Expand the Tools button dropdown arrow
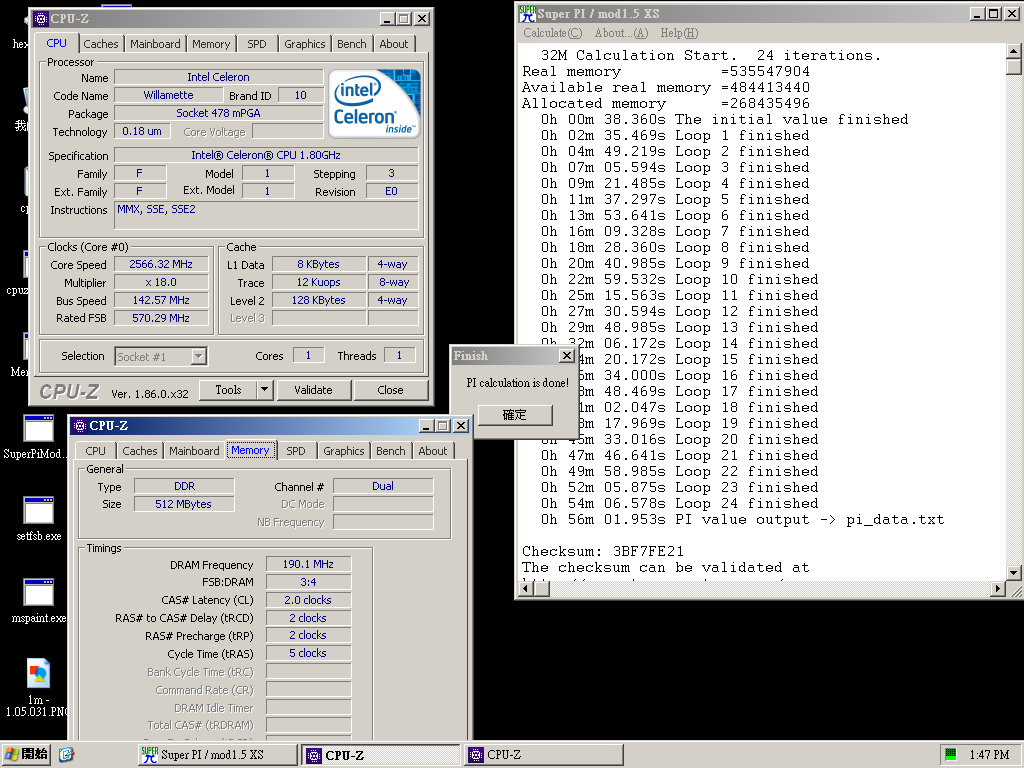1024x768 pixels. [x=264, y=390]
